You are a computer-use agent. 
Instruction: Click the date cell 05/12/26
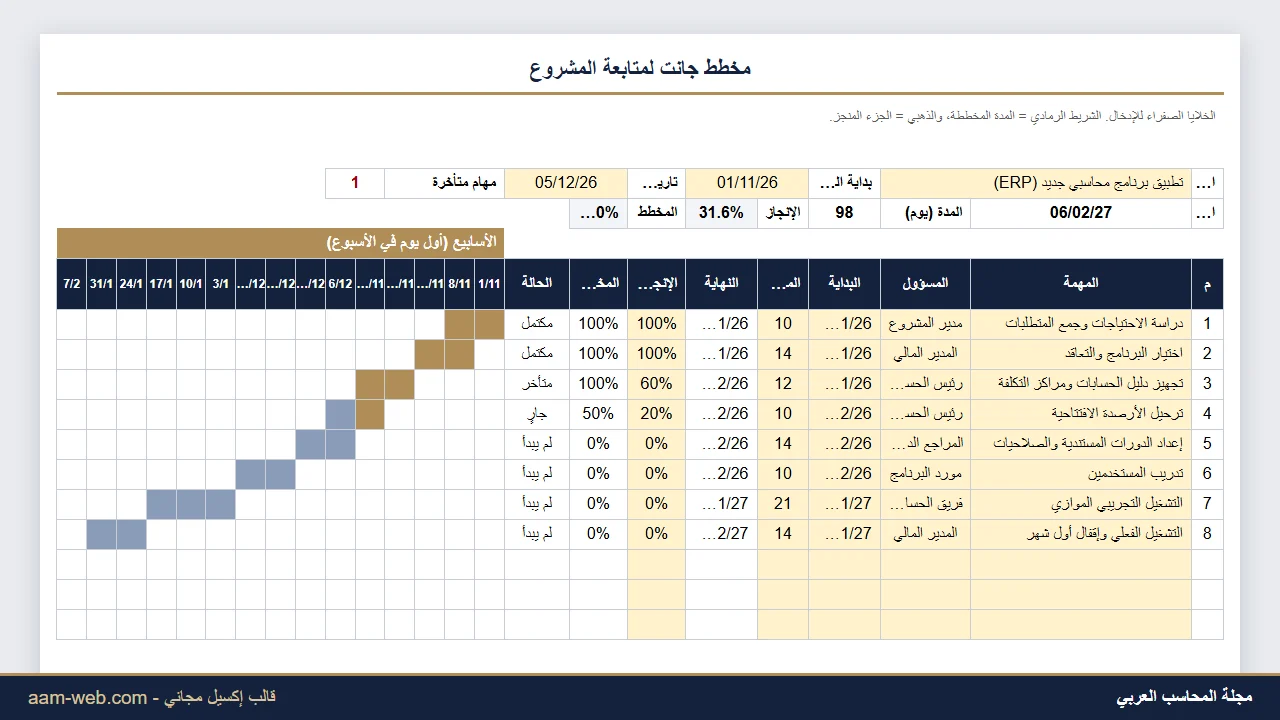[x=566, y=183]
